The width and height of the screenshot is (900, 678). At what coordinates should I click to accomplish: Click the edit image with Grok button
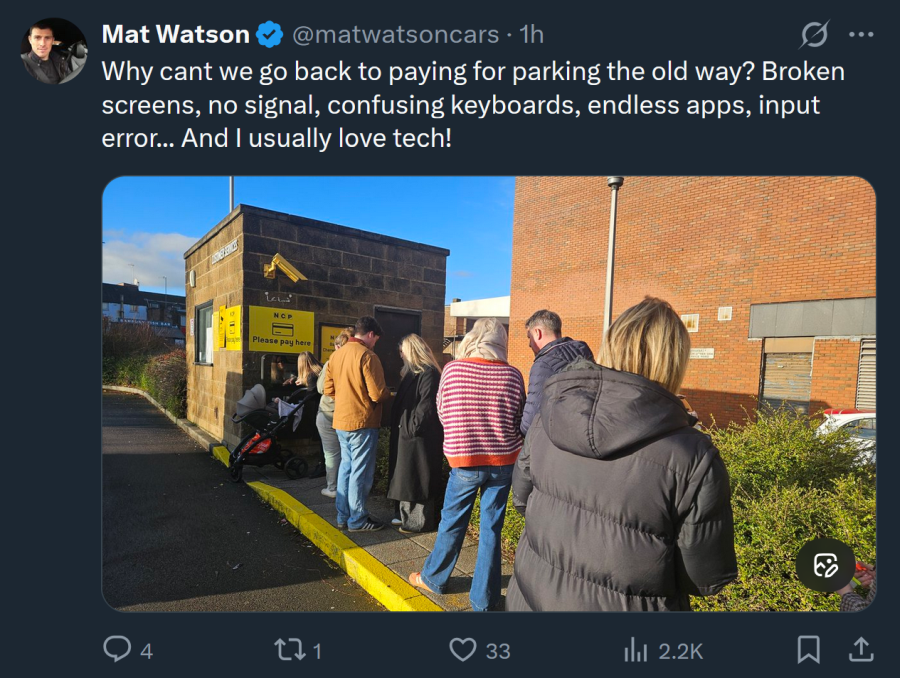tap(825, 565)
